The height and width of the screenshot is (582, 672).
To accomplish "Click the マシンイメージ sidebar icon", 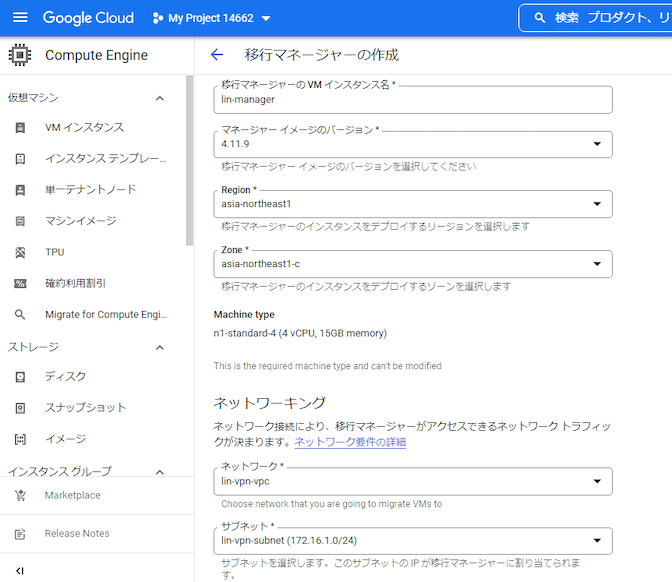I will pos(20,221).
